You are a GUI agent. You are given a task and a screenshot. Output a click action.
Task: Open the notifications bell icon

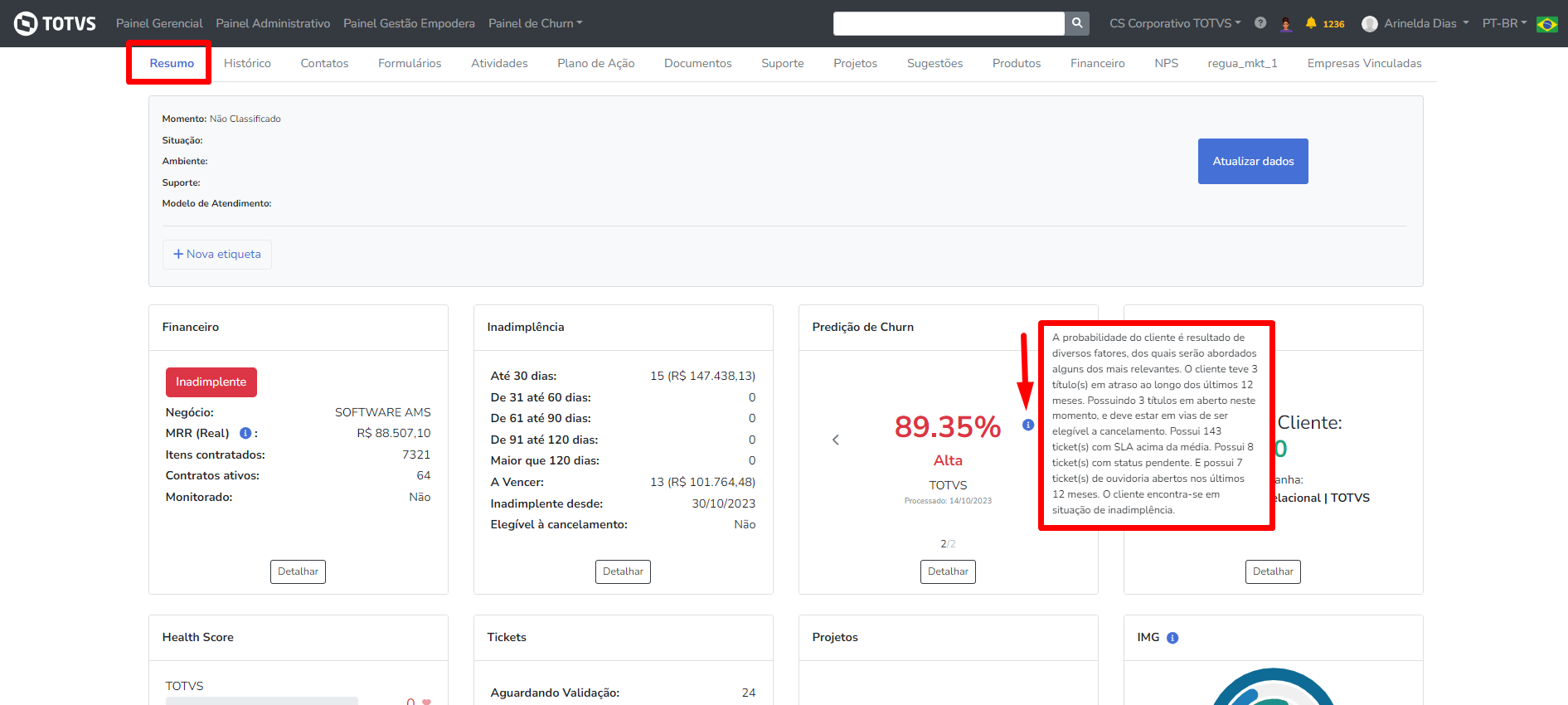pos(1311,23)
